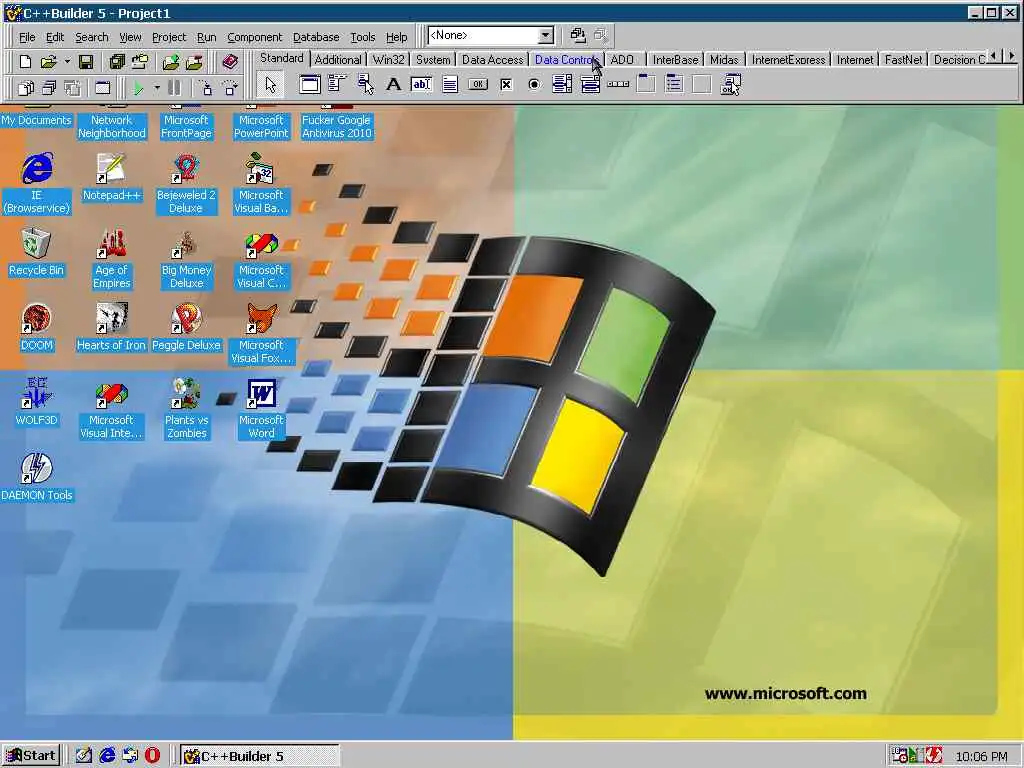Switch to the FastNet palette tab
1024x768 pixels.
tap(903, 59)
